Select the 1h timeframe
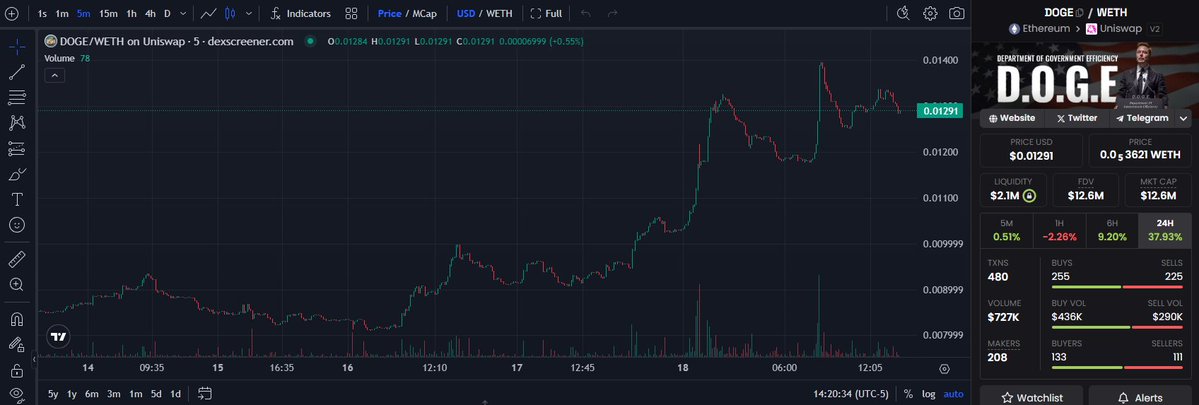 (132, 13)
